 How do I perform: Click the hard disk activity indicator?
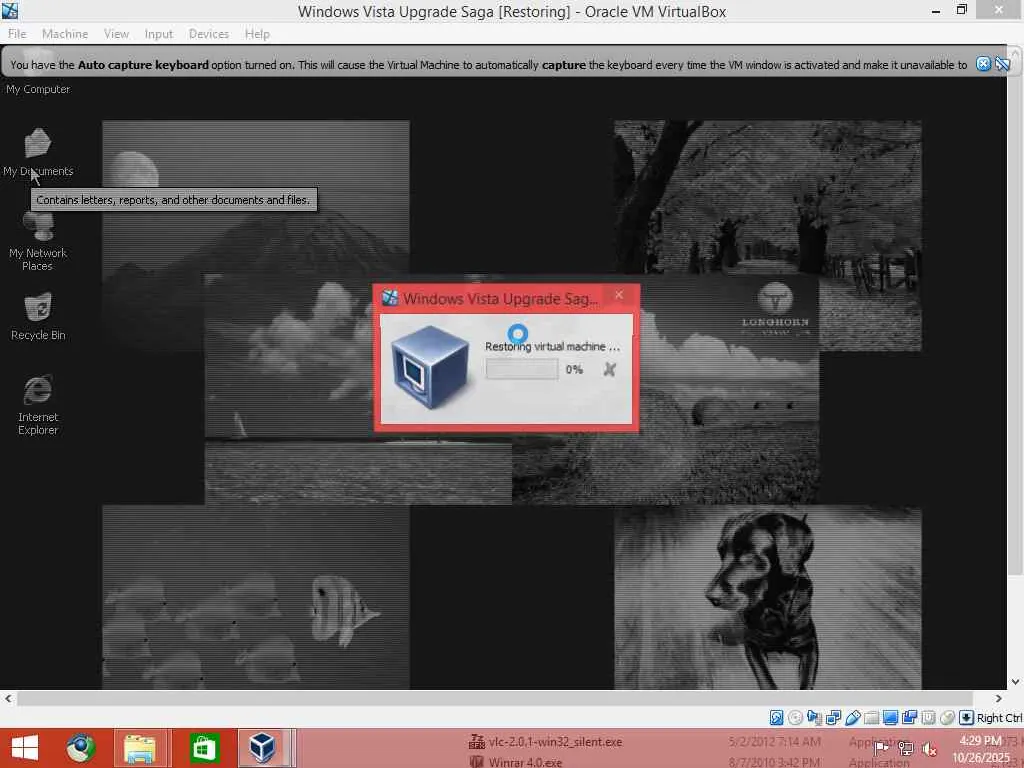tap(776, 718)
